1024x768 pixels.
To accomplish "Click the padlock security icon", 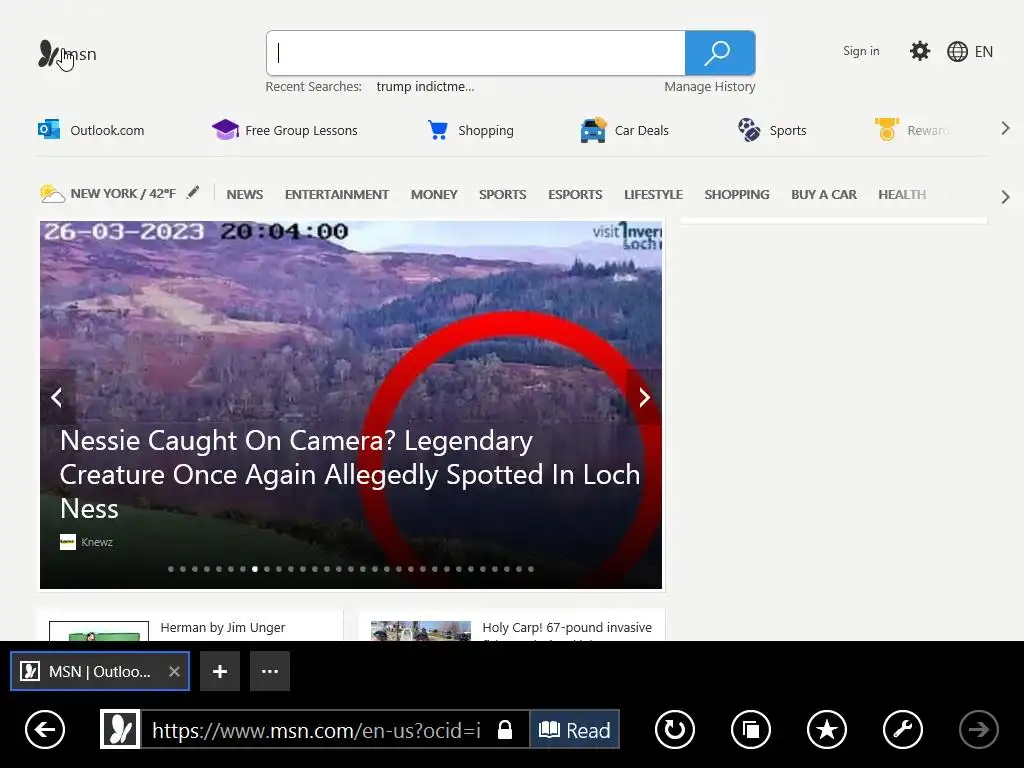I will point(505,729).
